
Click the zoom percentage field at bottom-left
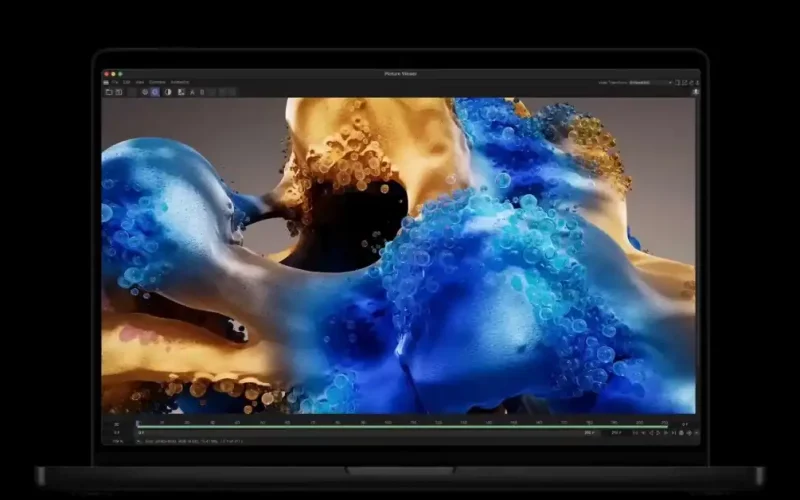(x=118, y=441)
